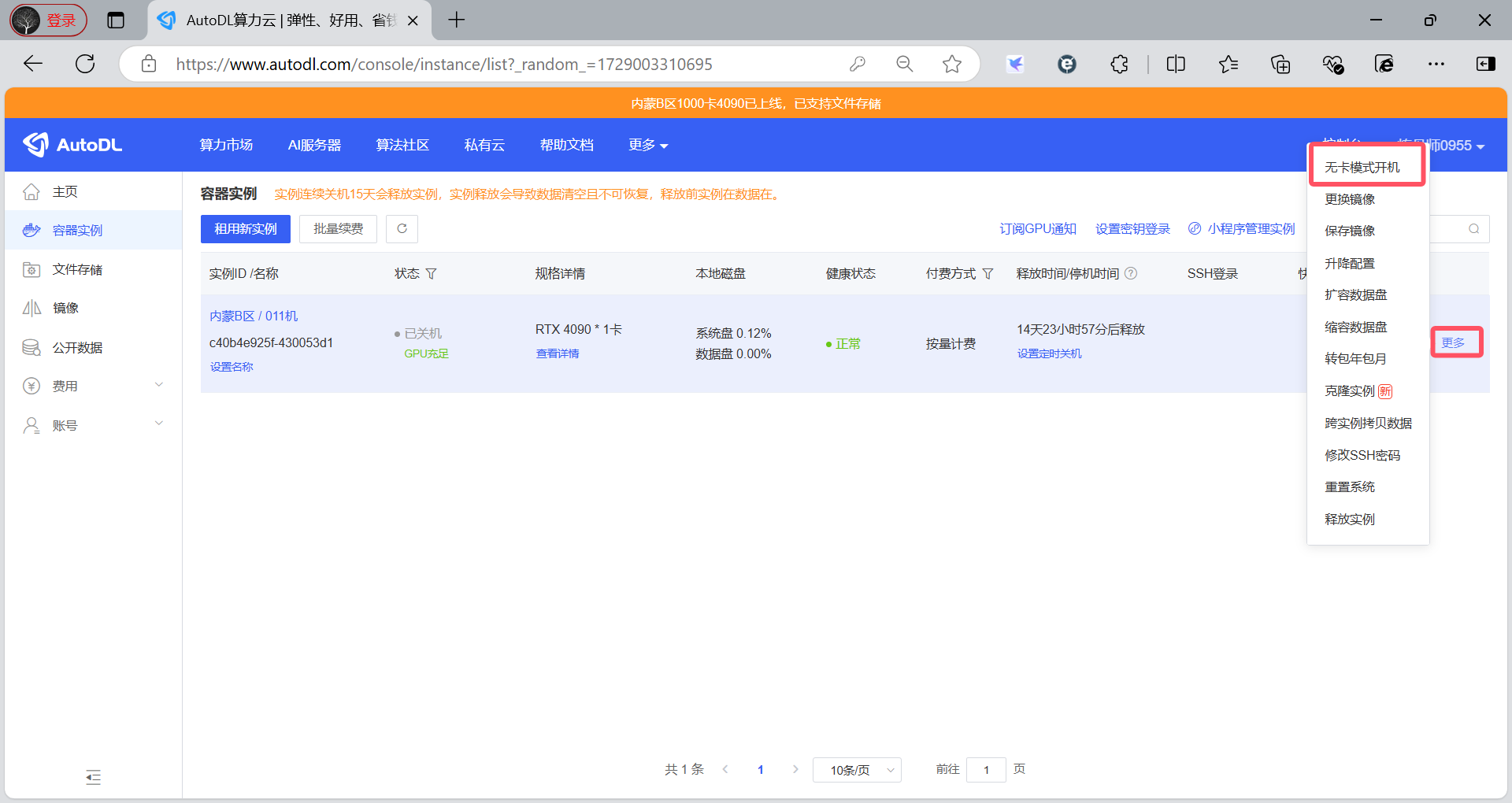Click status column filter icon

click(431, 274)
